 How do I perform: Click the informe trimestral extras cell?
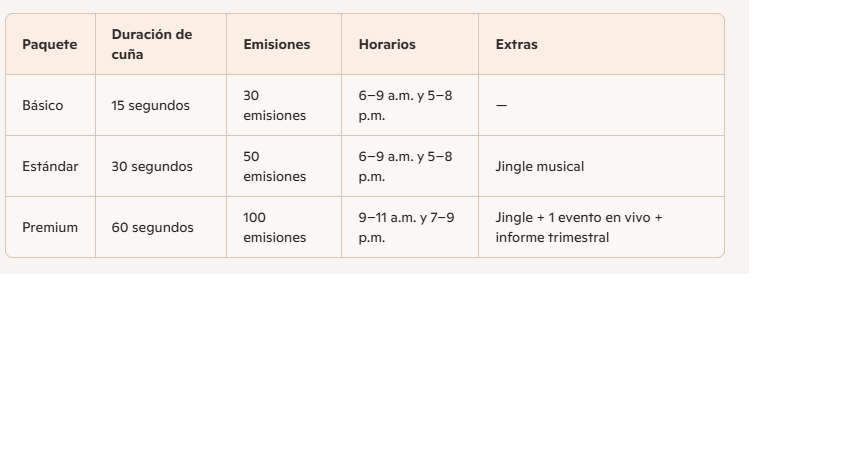tap(579, 228)
